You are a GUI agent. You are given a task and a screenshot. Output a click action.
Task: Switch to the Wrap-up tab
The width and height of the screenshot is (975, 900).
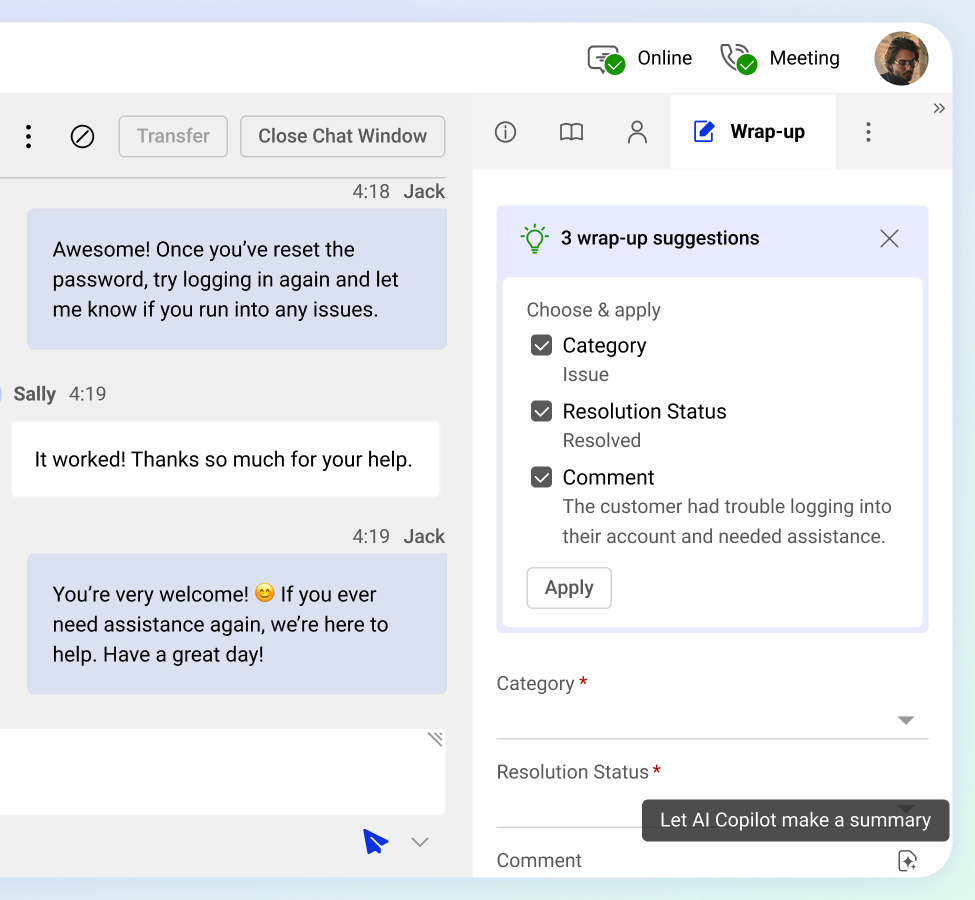click(x=750, y=132)
